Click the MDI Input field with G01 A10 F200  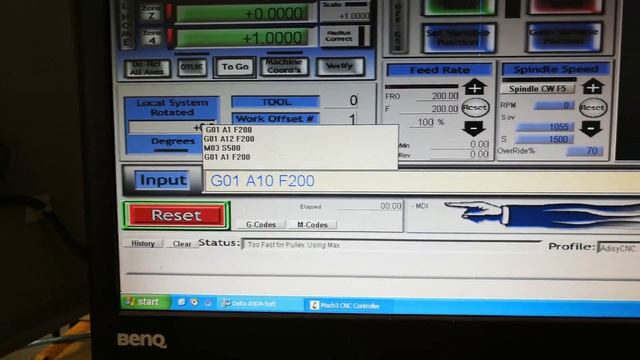(422, 181)
